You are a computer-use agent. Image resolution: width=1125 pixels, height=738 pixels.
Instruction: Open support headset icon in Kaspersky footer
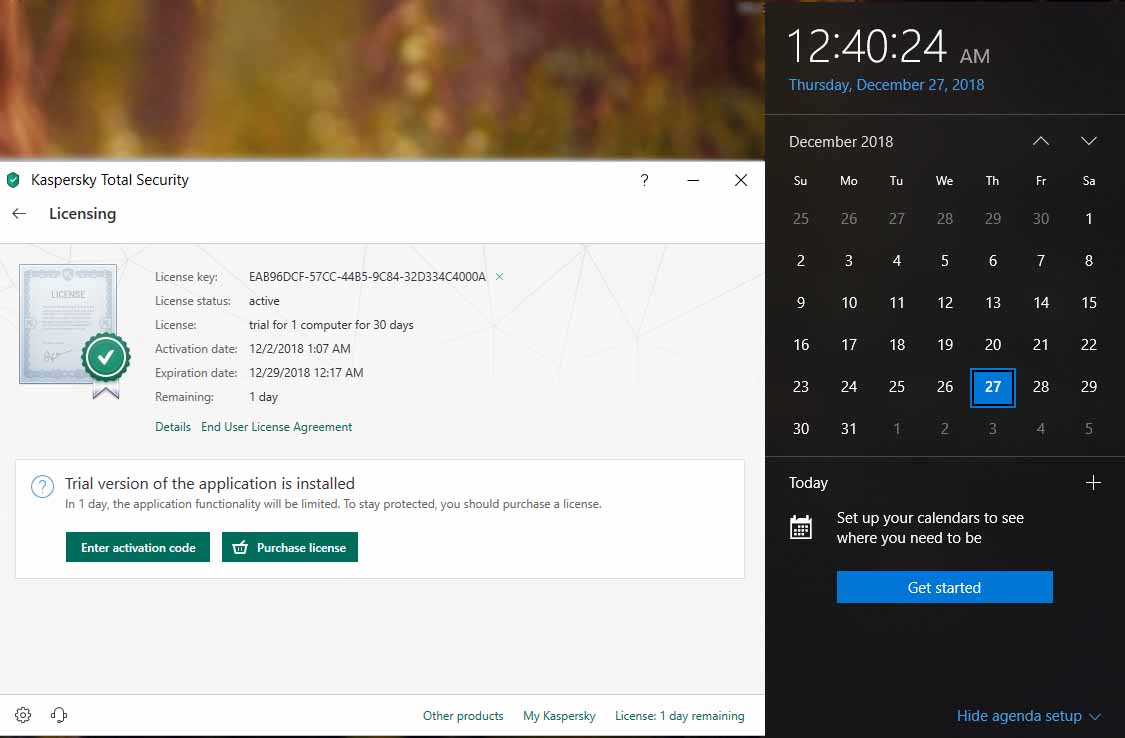59,715
